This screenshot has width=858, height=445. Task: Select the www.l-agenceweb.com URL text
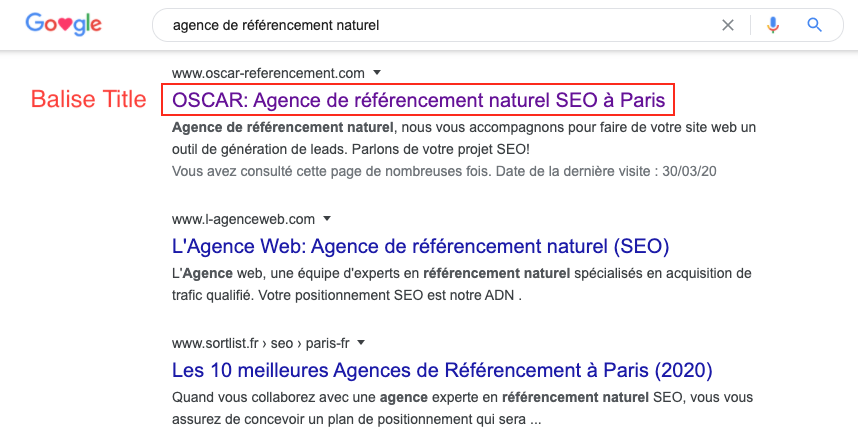[244, 219]
